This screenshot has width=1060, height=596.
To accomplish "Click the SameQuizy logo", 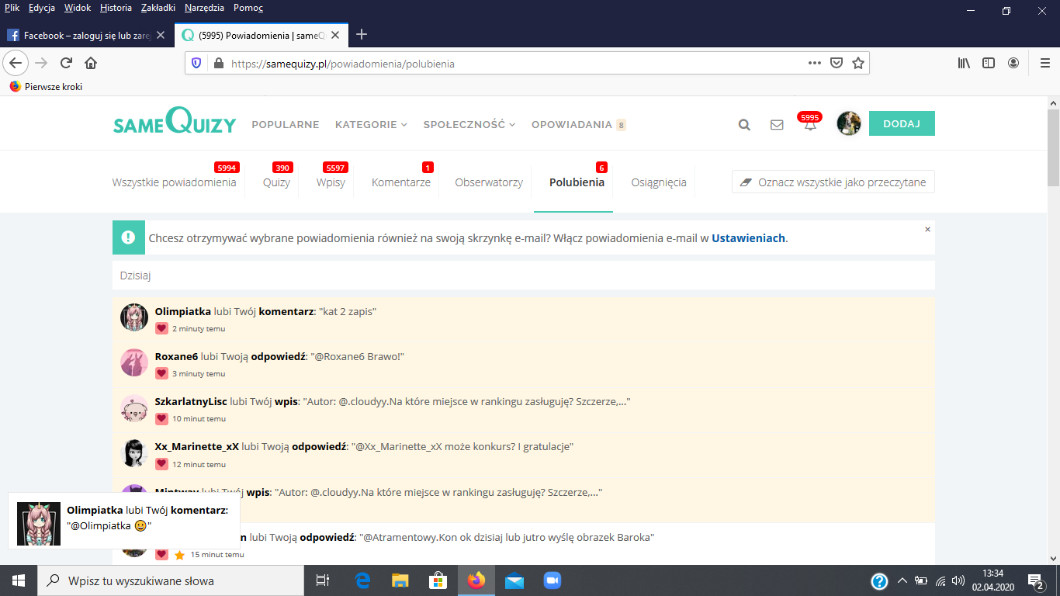I will [174, 124].
